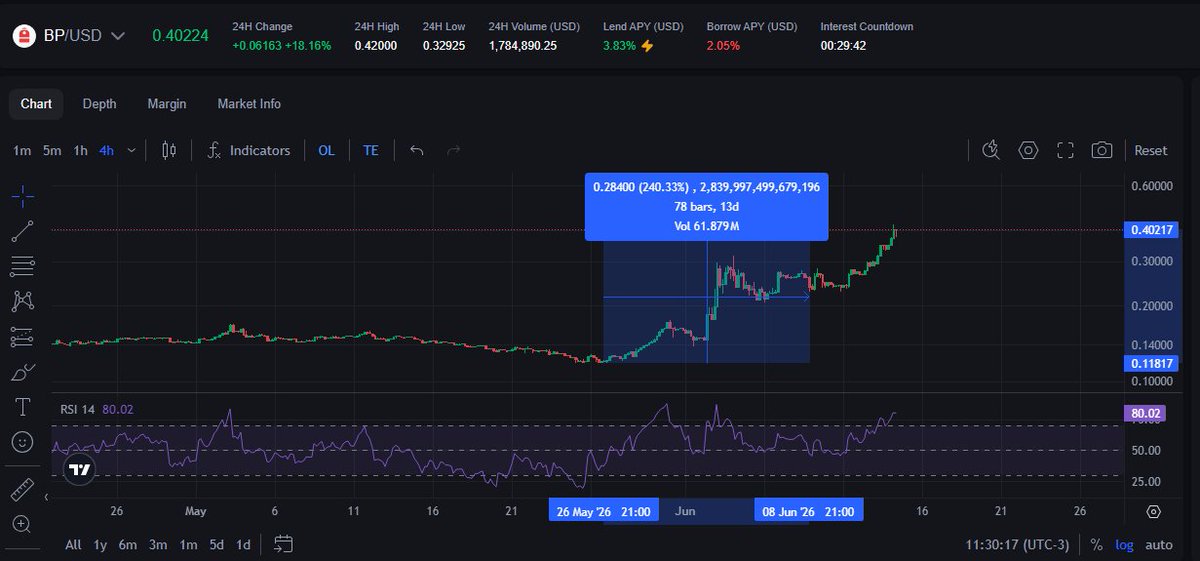Undo the last chart action
This screenshot has height=561, width=1200.
417,150
